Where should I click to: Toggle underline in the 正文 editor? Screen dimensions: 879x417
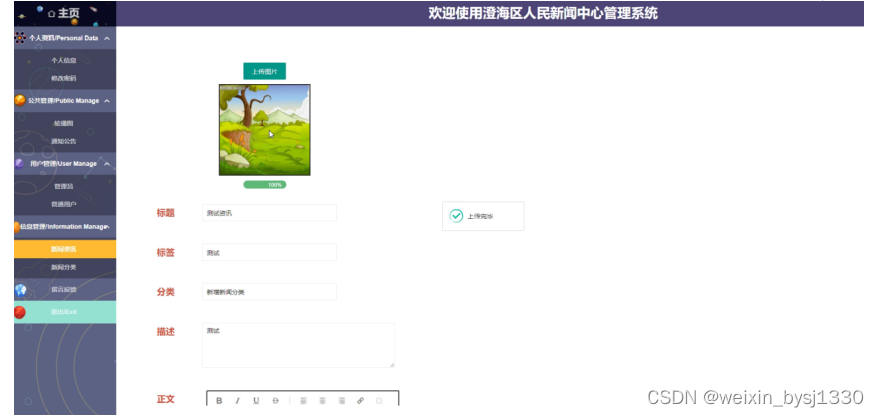click(x=256, y=401)
